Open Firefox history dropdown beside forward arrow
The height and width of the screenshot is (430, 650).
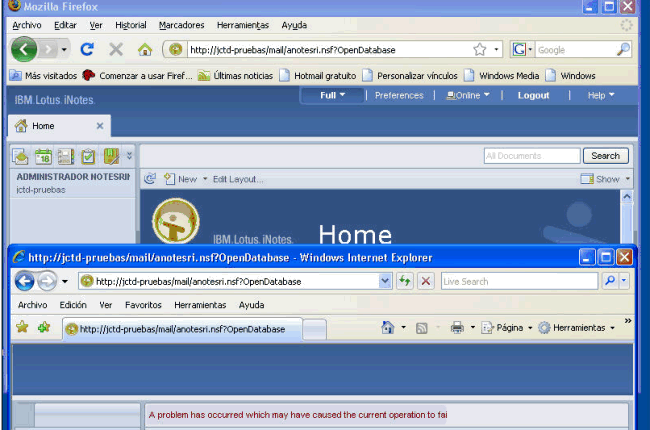tap(64, 50)
